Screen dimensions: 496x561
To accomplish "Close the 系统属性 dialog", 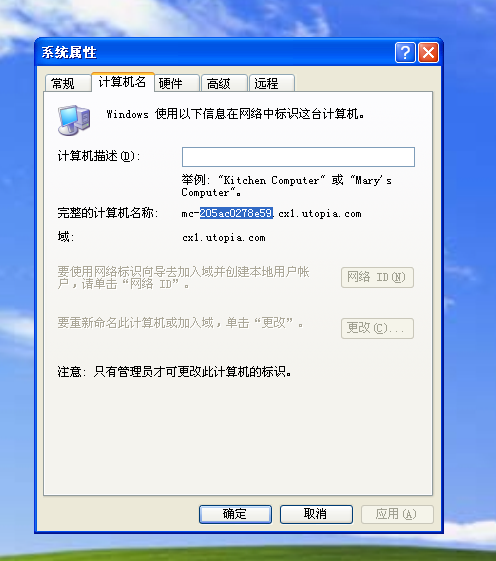I will coord(428,53).
